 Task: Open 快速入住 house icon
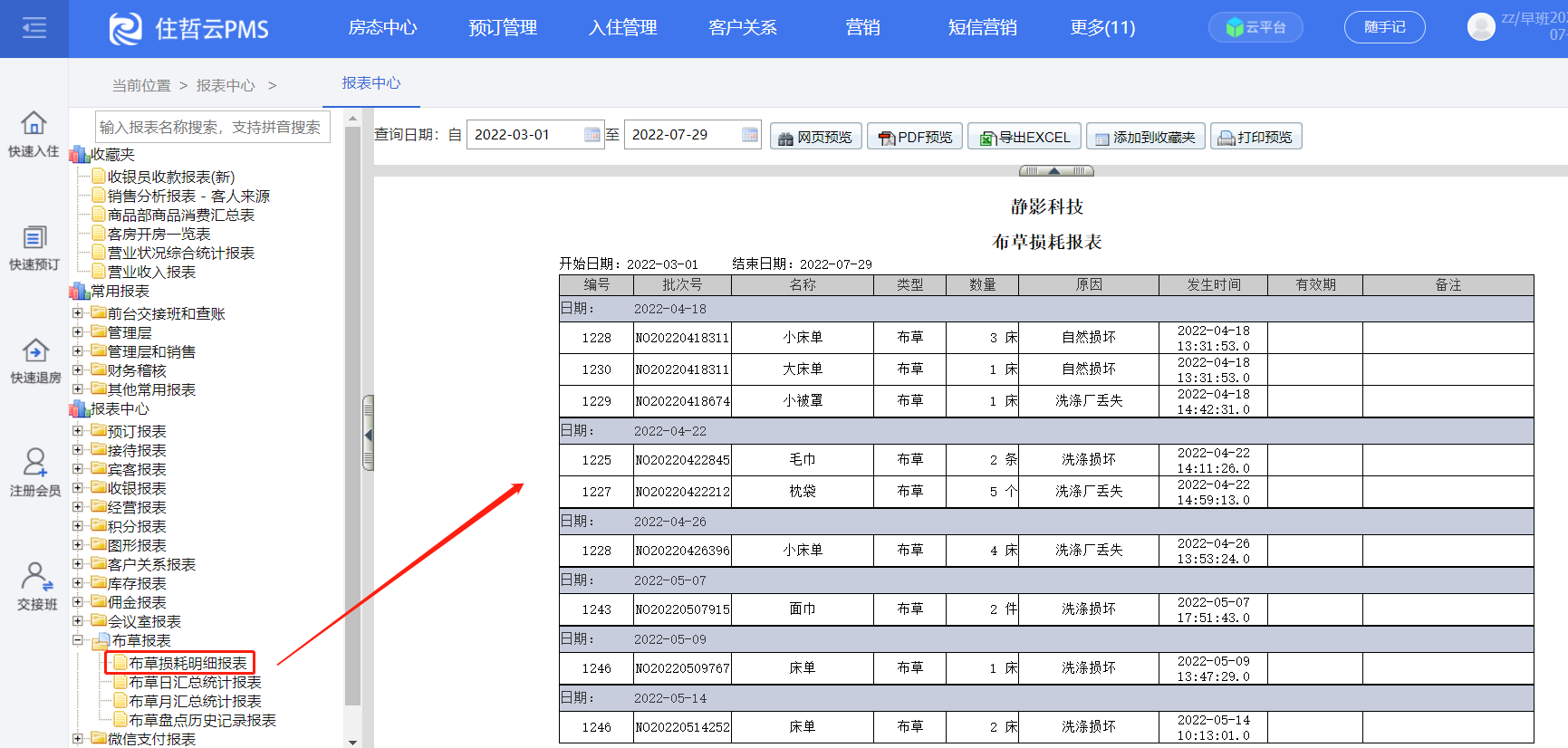(x=34, y=122)
